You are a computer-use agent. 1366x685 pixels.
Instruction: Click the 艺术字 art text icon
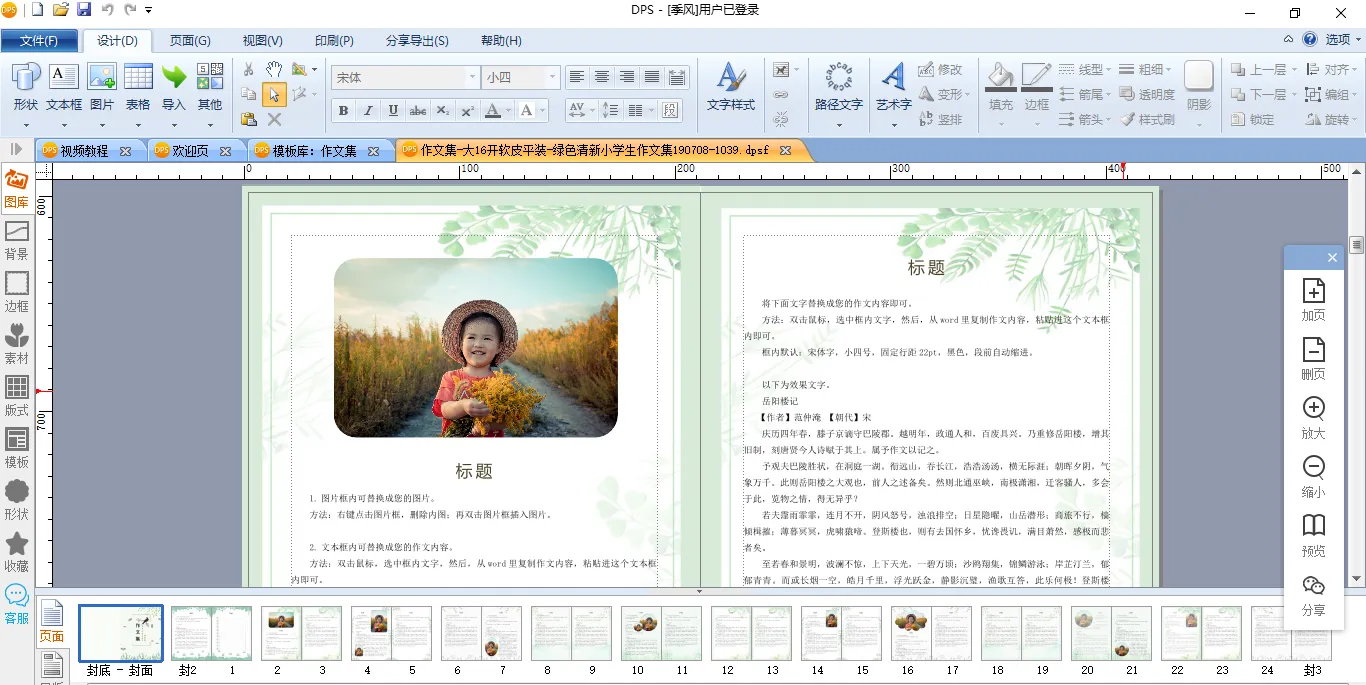893,85
